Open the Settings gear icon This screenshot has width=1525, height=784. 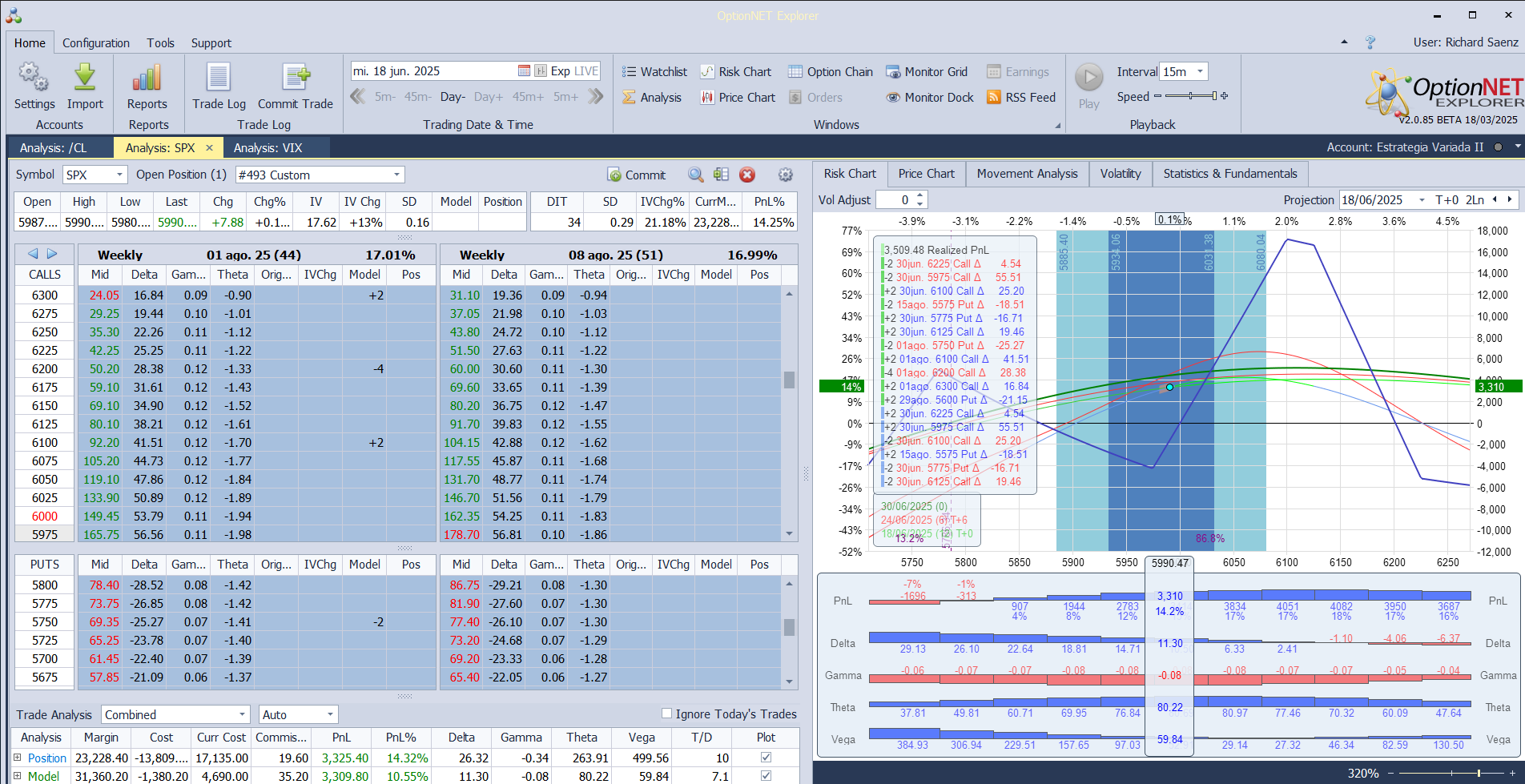tap(34, 78)
